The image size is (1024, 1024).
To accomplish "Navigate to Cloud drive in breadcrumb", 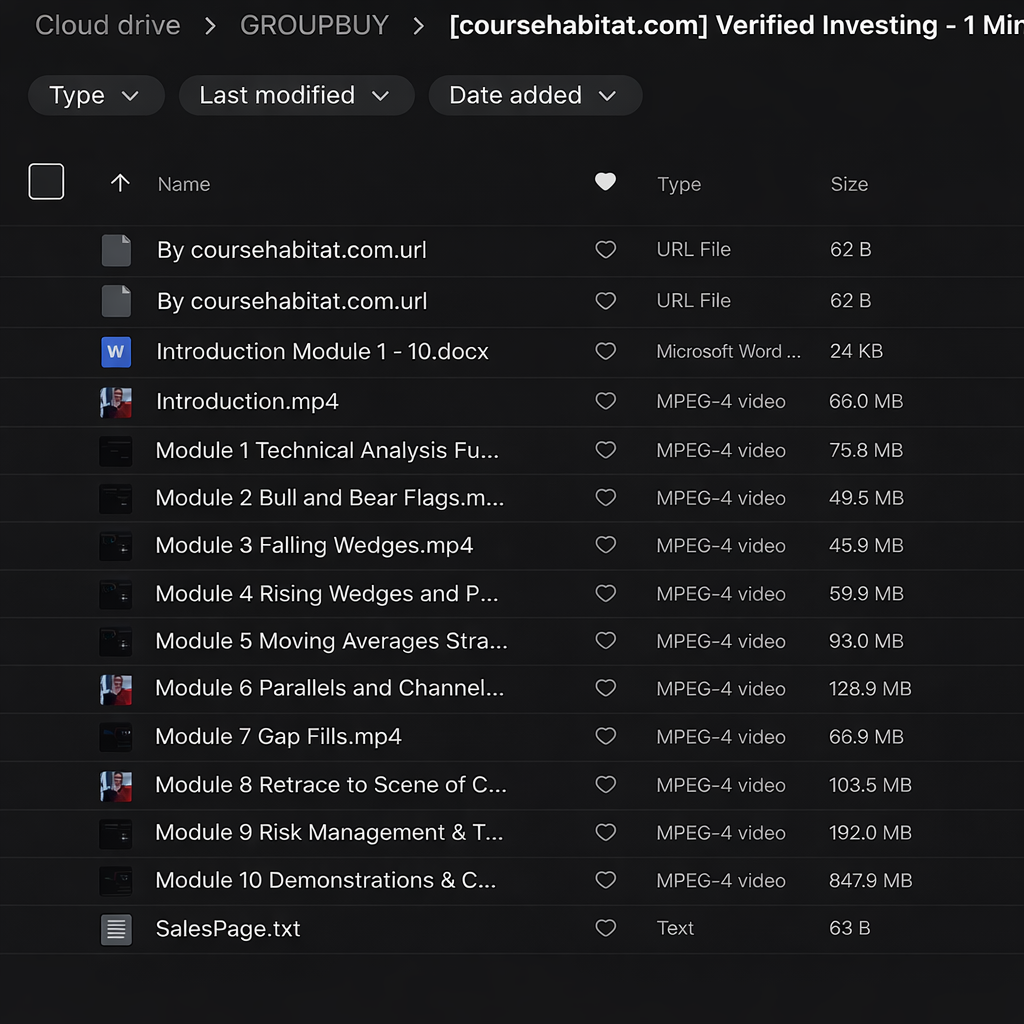I will tap(108, 25).
